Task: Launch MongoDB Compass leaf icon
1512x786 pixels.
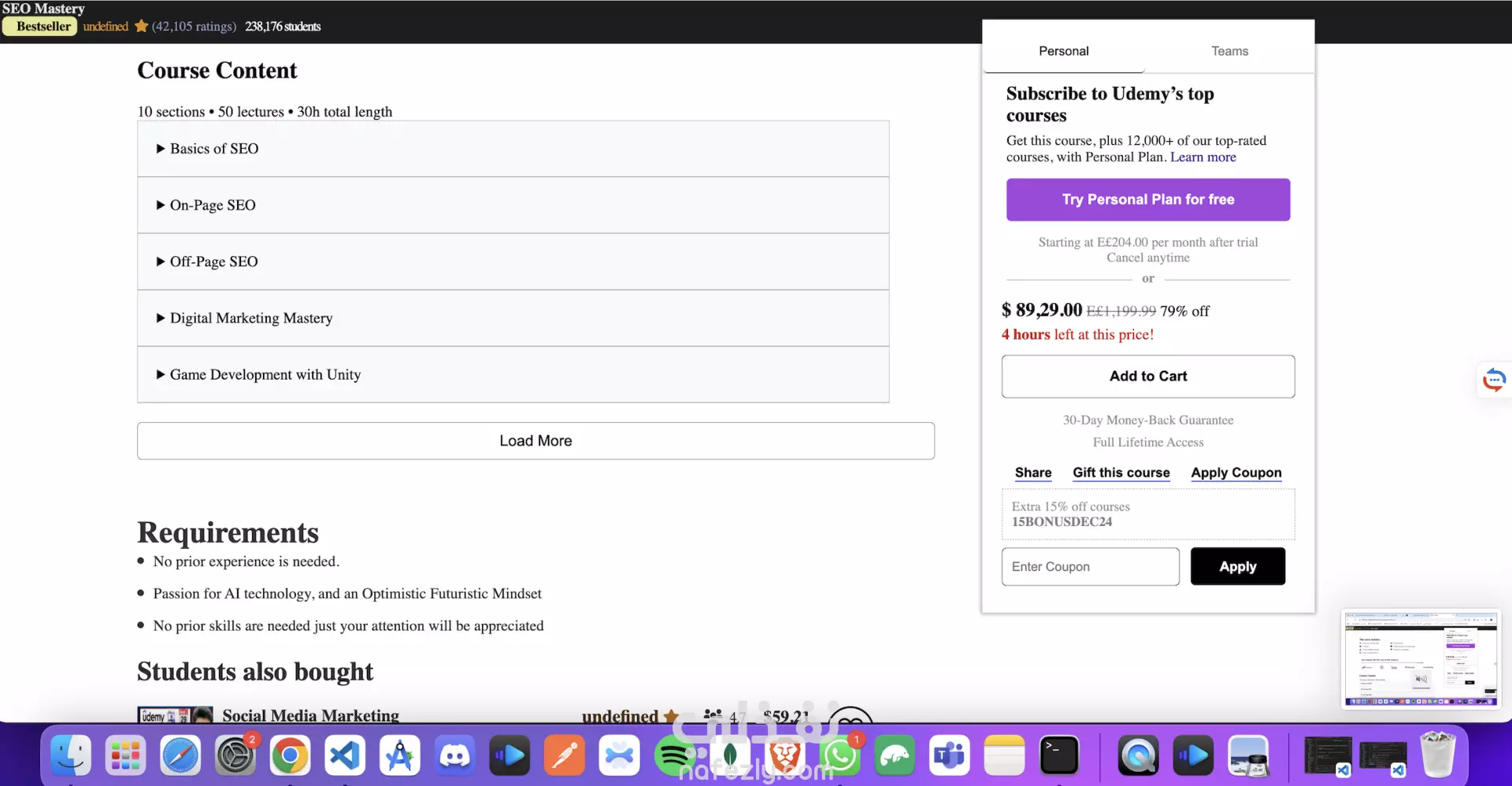Action: pyautogui.click(x=730, y=755)
